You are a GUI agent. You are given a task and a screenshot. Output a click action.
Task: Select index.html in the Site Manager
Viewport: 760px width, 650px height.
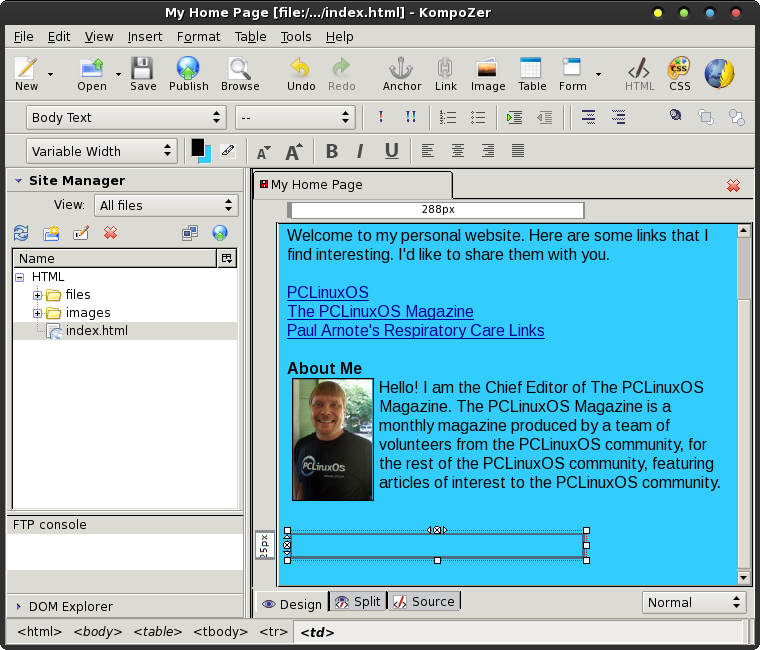click(96, 331)
